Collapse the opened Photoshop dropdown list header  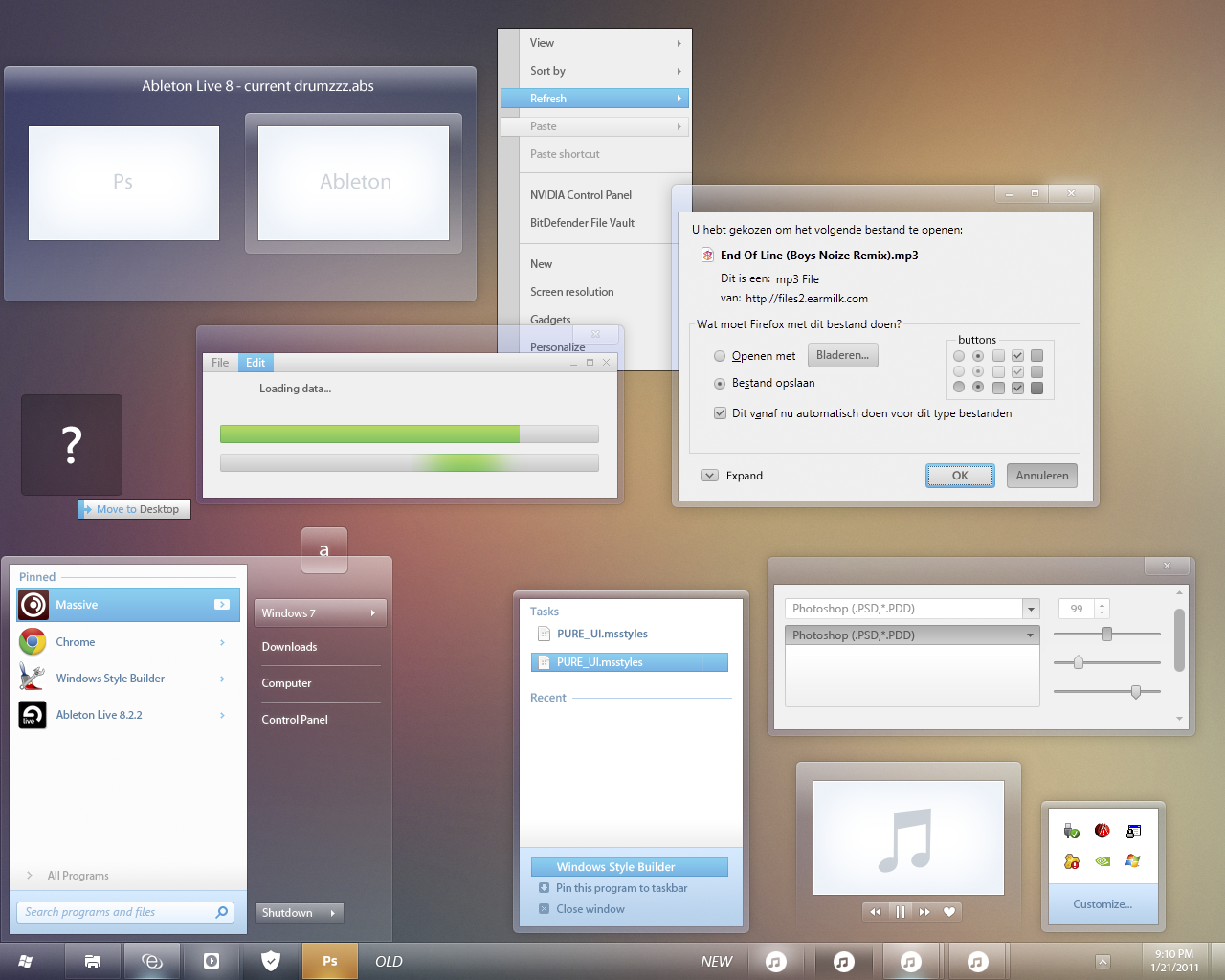coord(912,635)
